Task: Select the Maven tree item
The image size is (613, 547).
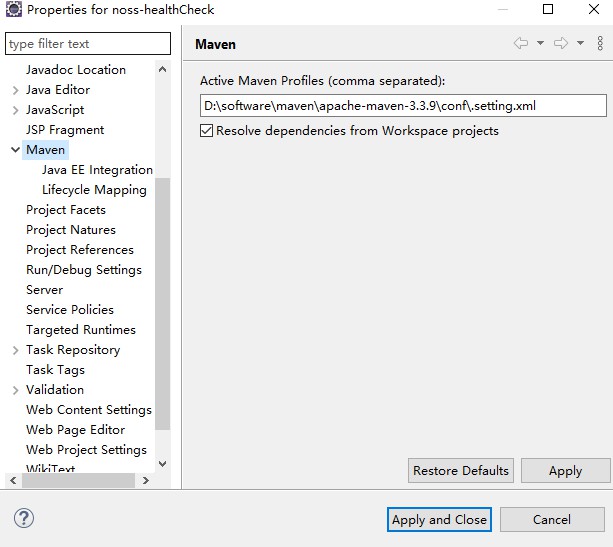Action: [45, 150]
